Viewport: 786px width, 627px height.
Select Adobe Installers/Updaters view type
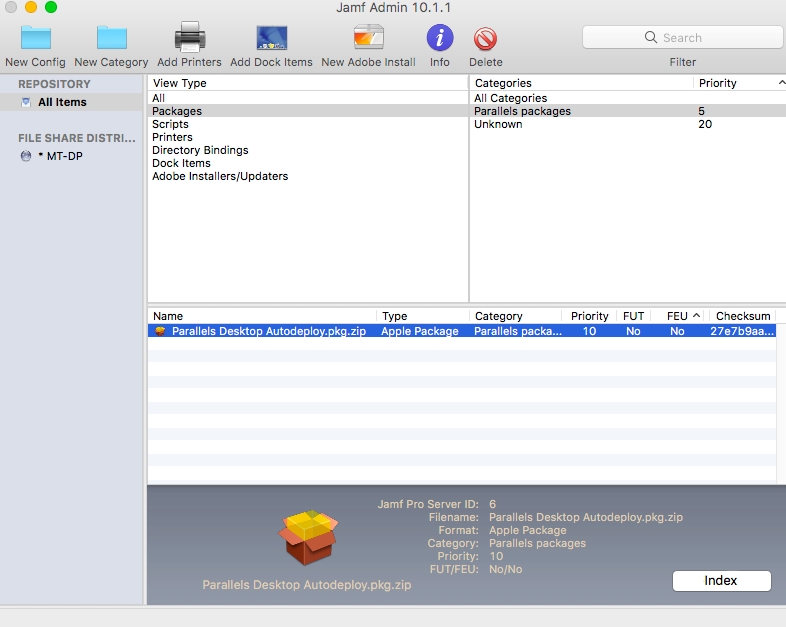pos(220,176)
